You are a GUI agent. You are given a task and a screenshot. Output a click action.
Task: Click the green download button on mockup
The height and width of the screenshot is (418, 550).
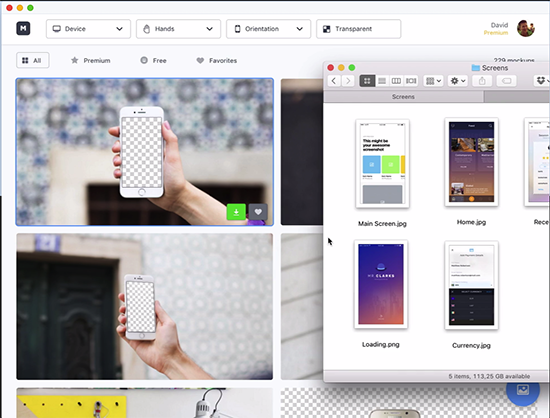[236, 212]
